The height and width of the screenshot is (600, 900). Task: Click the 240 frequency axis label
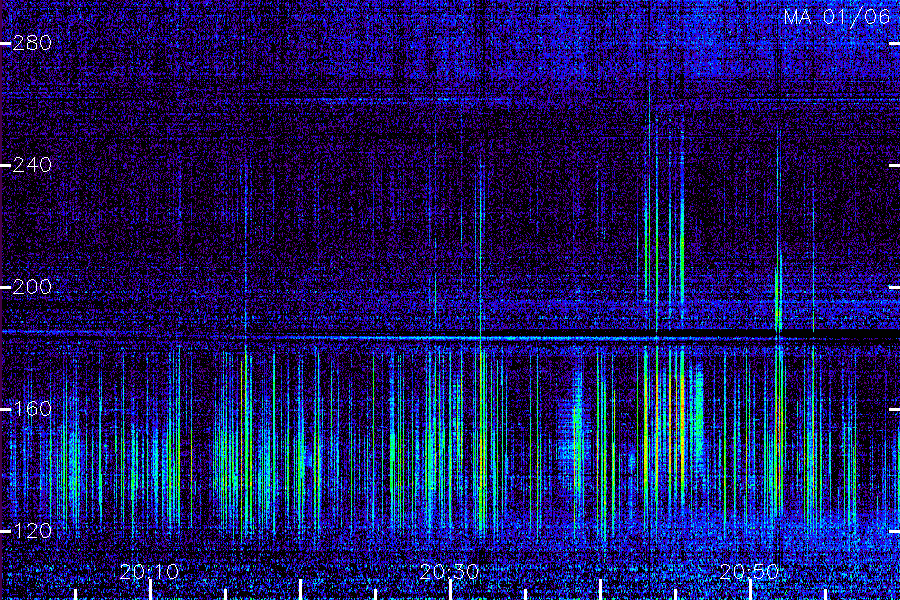pos(32,165)
